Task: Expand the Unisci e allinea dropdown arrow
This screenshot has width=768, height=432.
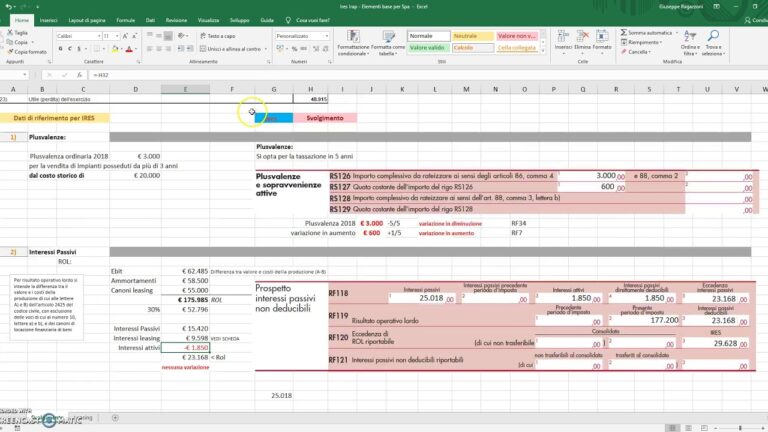Action: [266, 49]
